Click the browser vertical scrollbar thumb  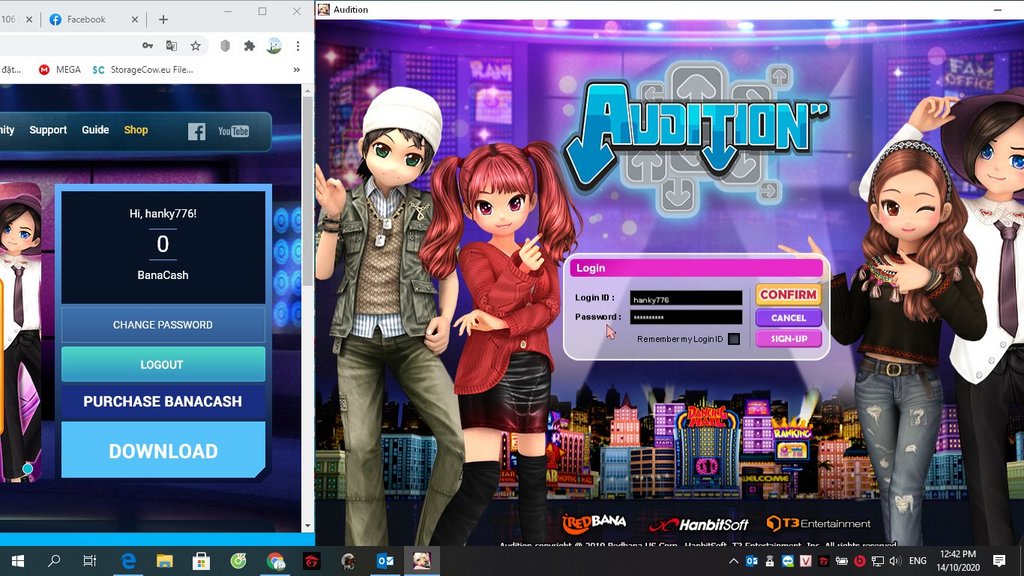tap(308, 191)
